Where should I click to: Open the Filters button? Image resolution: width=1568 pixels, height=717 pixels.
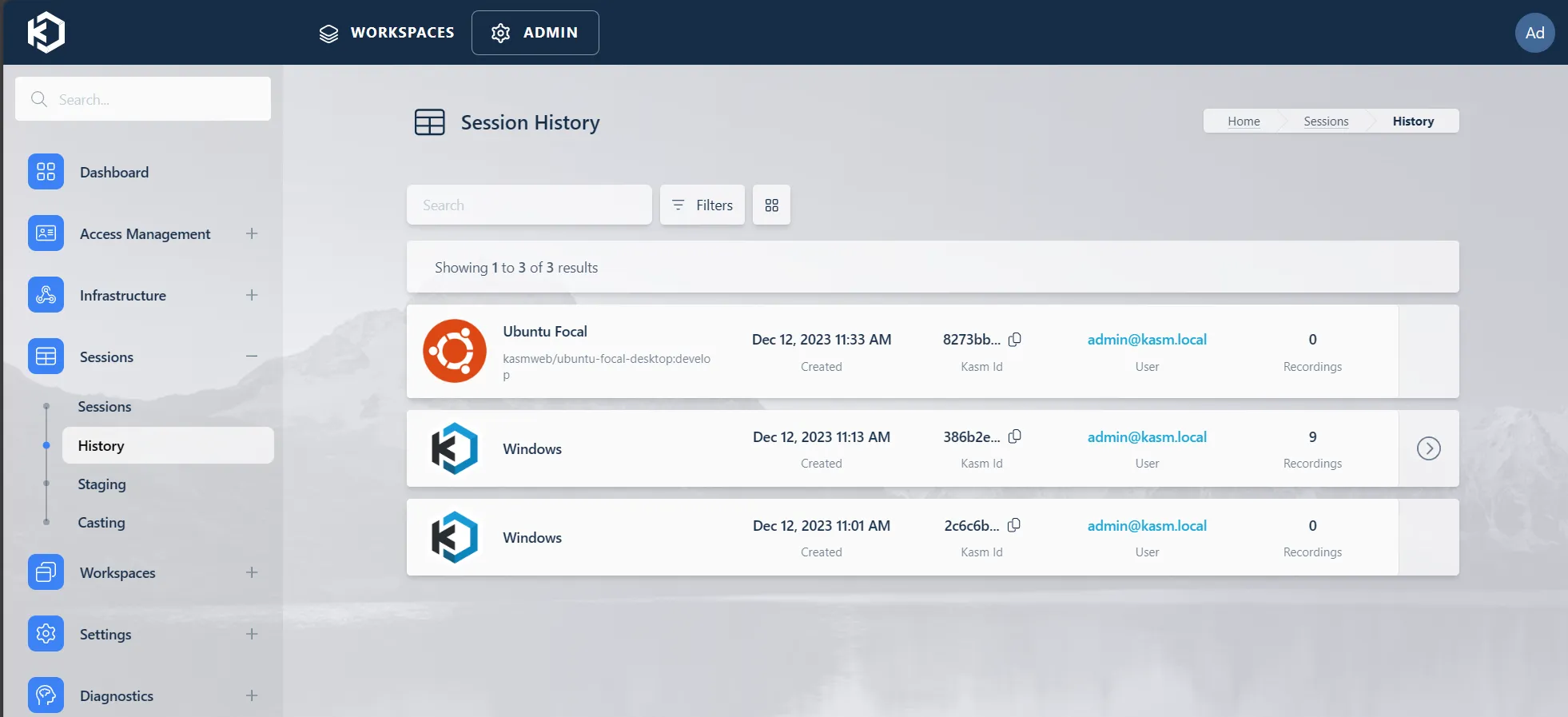pyautogui.click(x=702, y=205)
